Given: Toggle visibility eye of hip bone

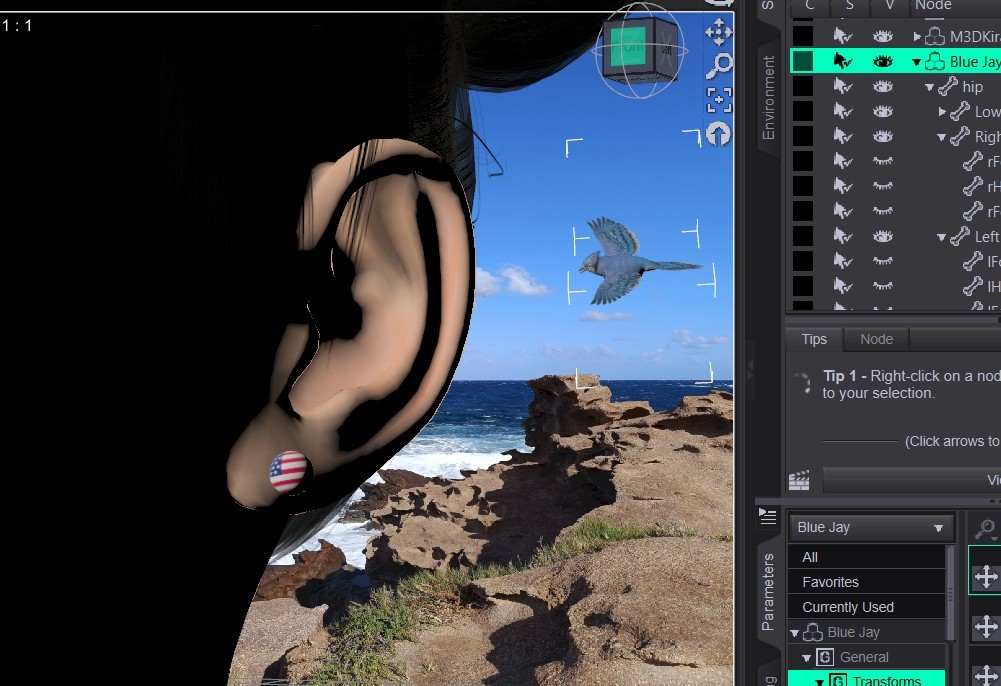Looking at the screenshot, I should pos(883,86).
